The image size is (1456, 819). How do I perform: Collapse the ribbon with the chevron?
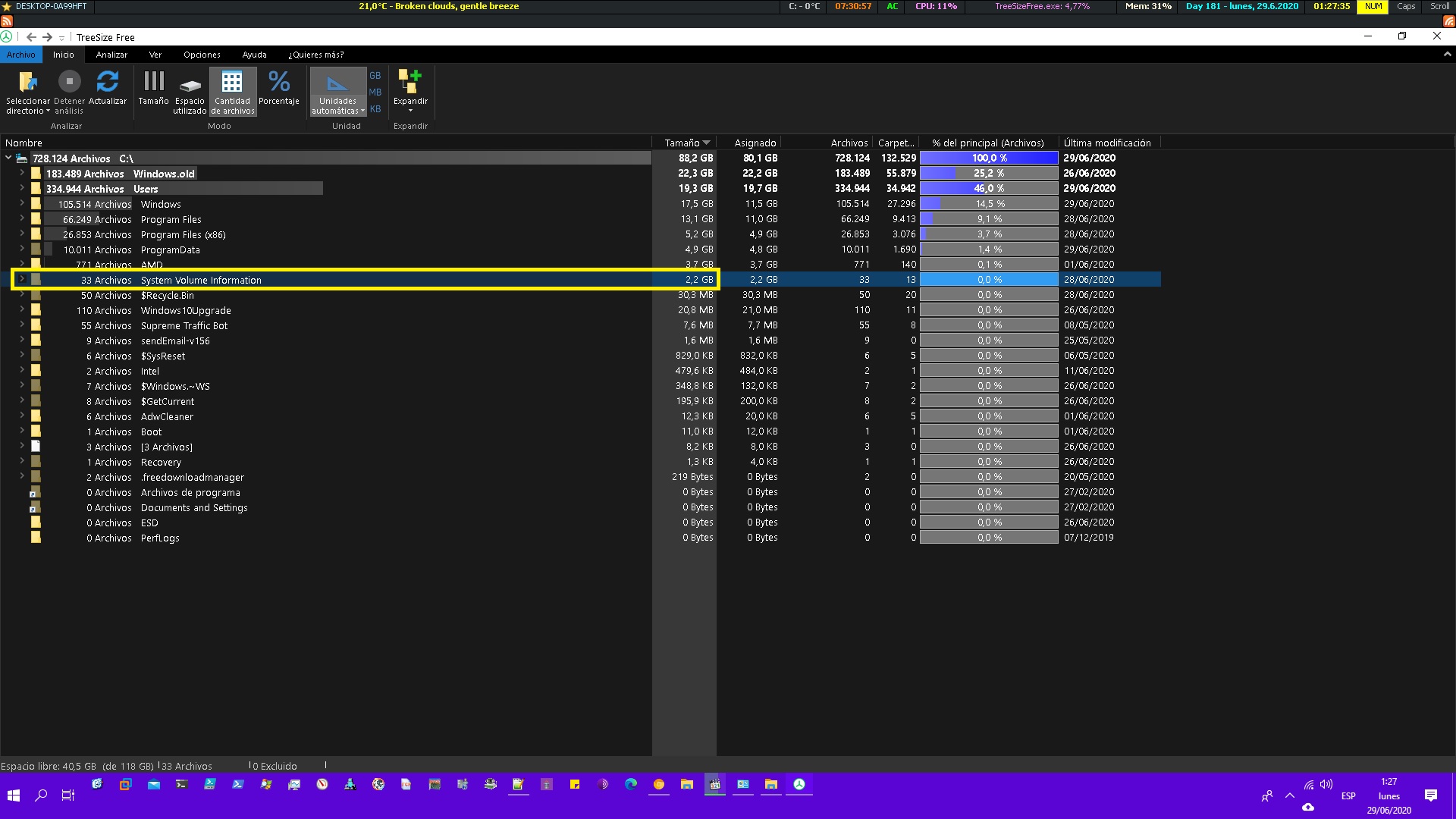coord(1447,55)
